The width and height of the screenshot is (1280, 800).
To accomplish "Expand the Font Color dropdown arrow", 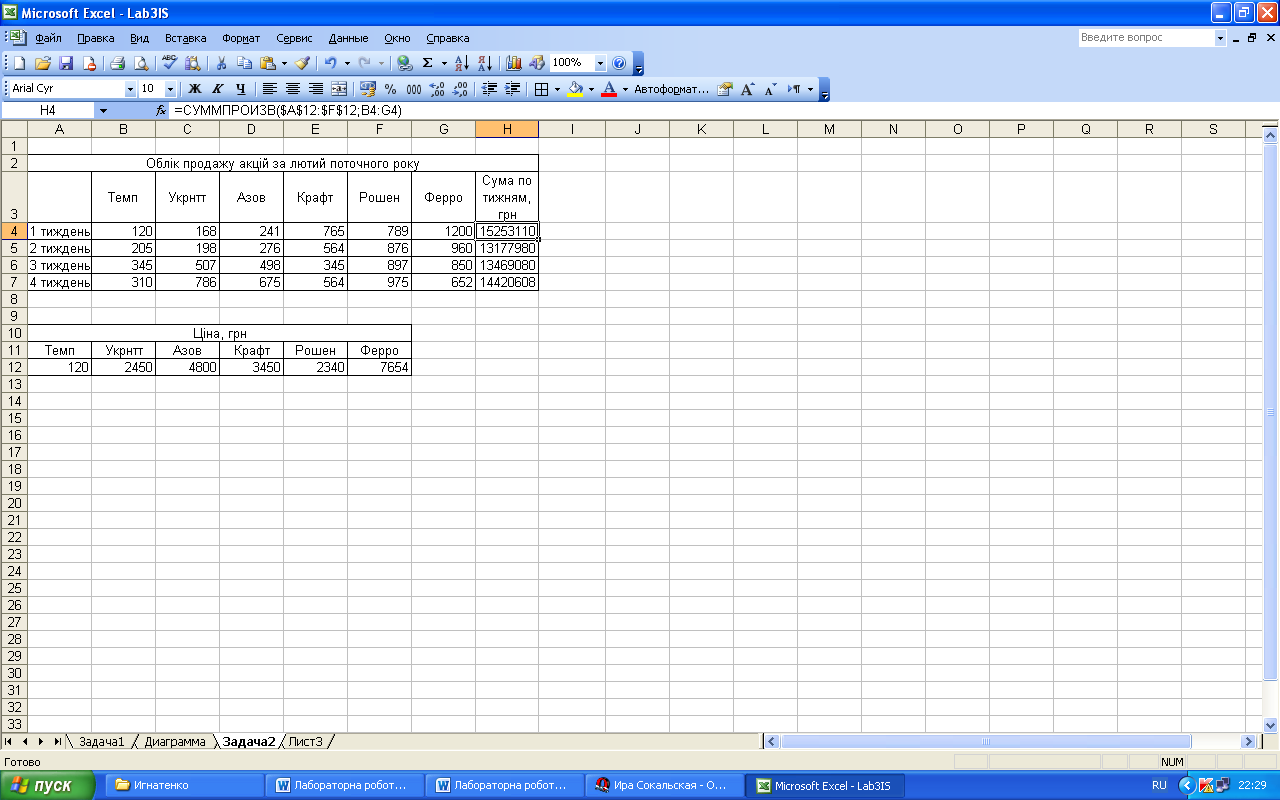I will (625, 89).
